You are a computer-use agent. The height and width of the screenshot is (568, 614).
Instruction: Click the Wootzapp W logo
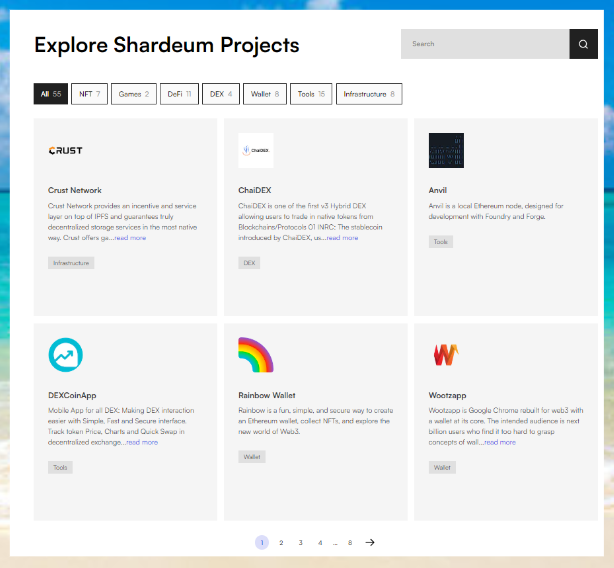[x=446, y=355]
